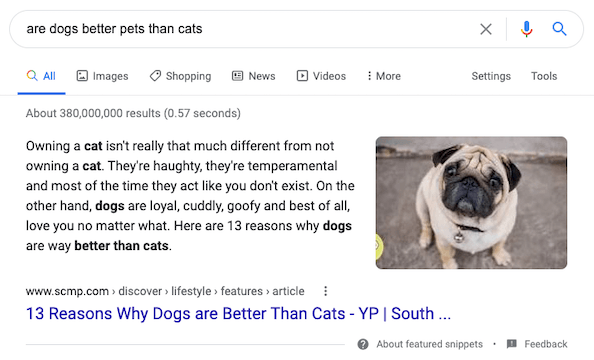The width and height of the screenshot is (594, 360).
Task: Click the About featured snippets link
Action: (x=429, y=344)
